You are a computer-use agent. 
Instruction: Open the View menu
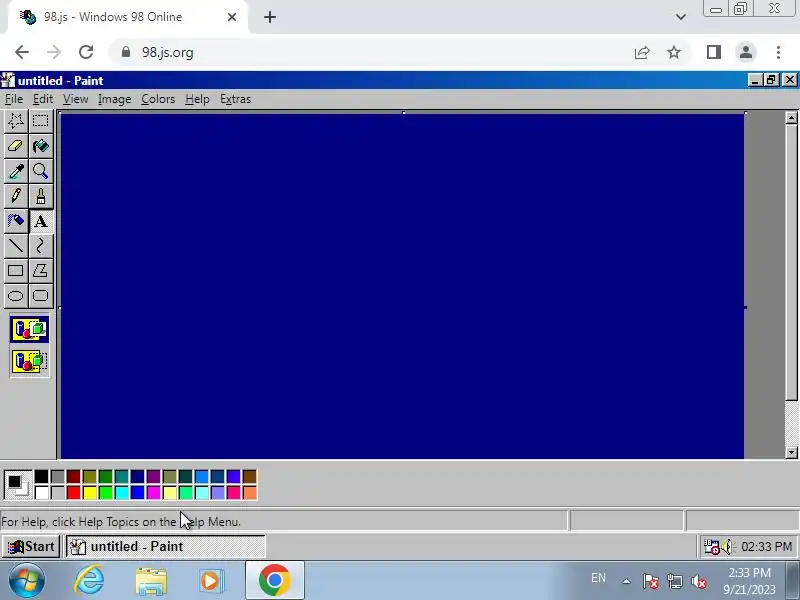[76, 99]
